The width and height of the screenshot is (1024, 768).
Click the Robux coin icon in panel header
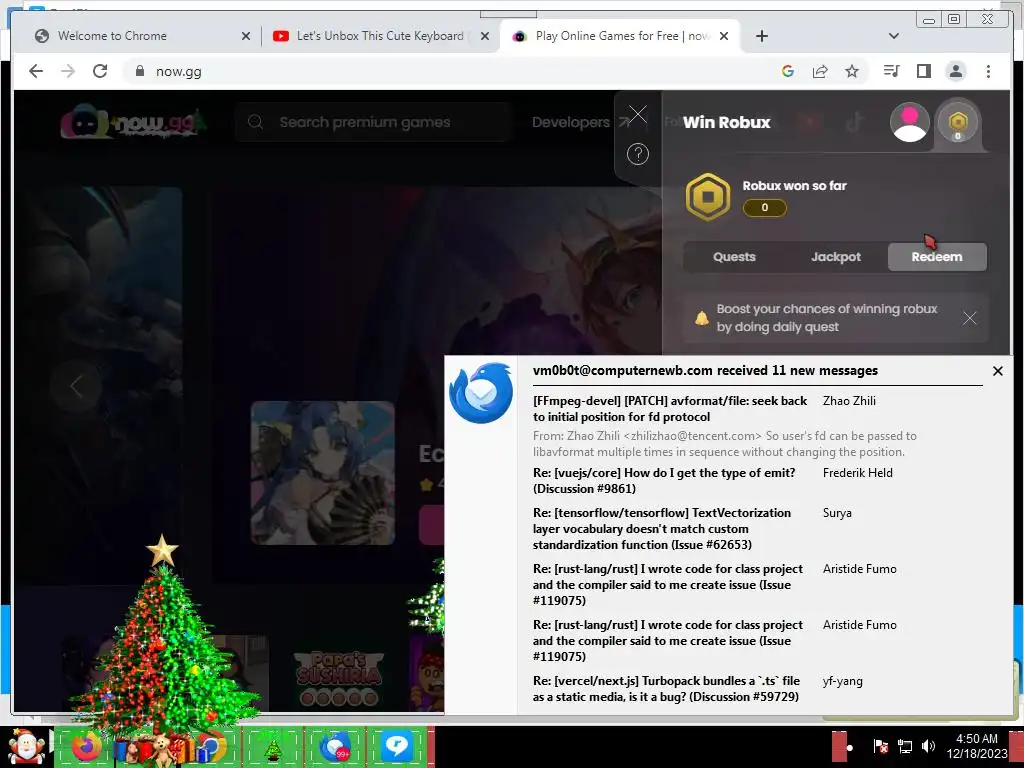pos(958,122)
